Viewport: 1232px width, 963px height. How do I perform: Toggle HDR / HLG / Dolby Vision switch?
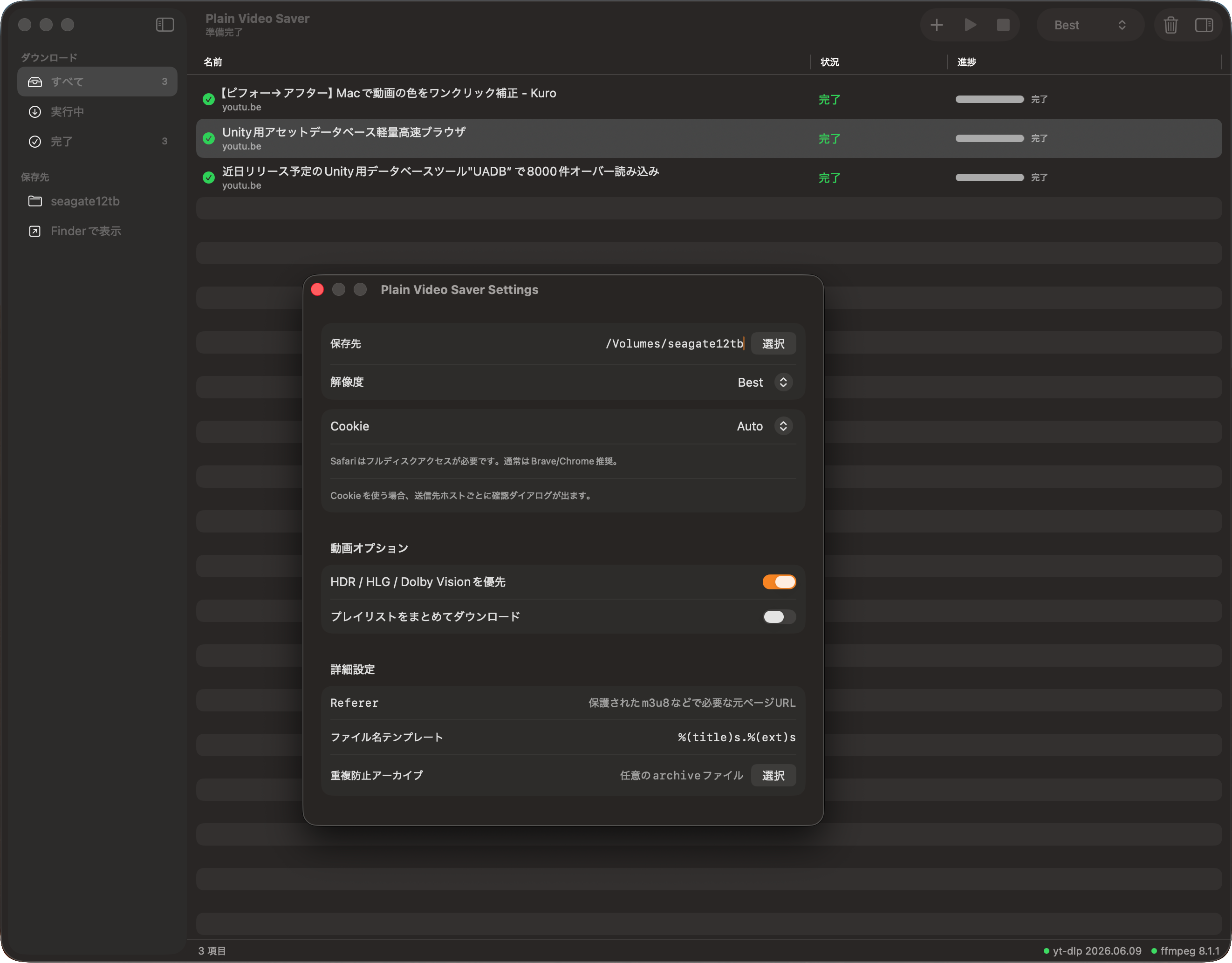(779, 582)
